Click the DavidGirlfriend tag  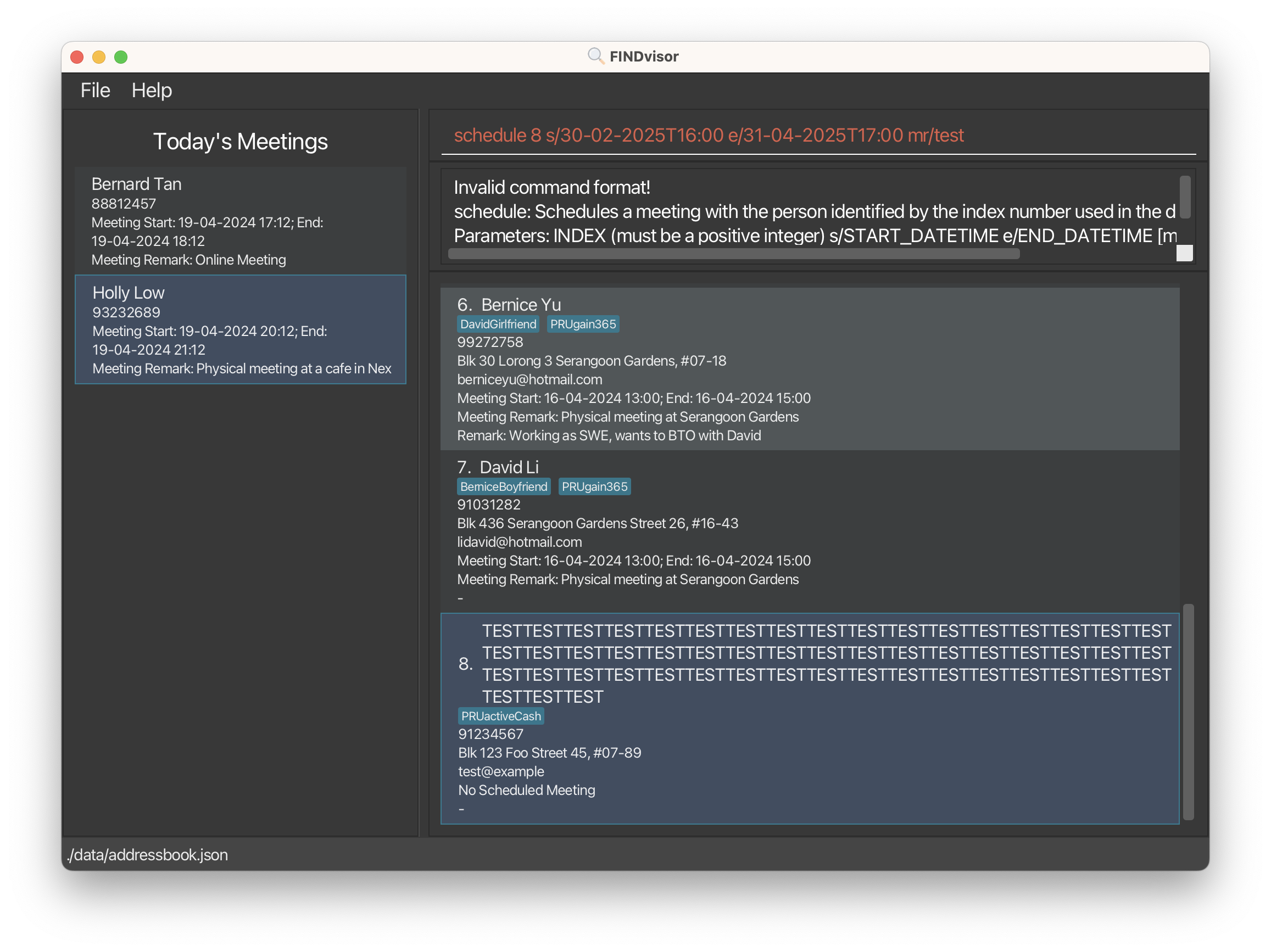(498, 324)
